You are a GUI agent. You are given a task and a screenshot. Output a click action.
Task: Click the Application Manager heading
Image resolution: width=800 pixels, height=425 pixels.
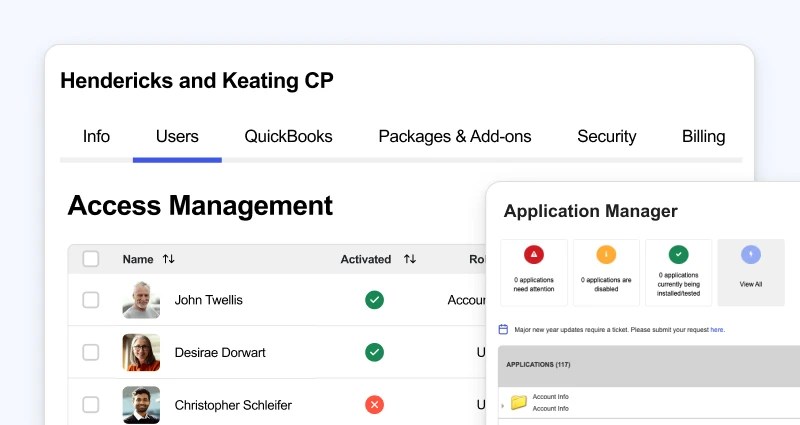[x=590, y=211]
